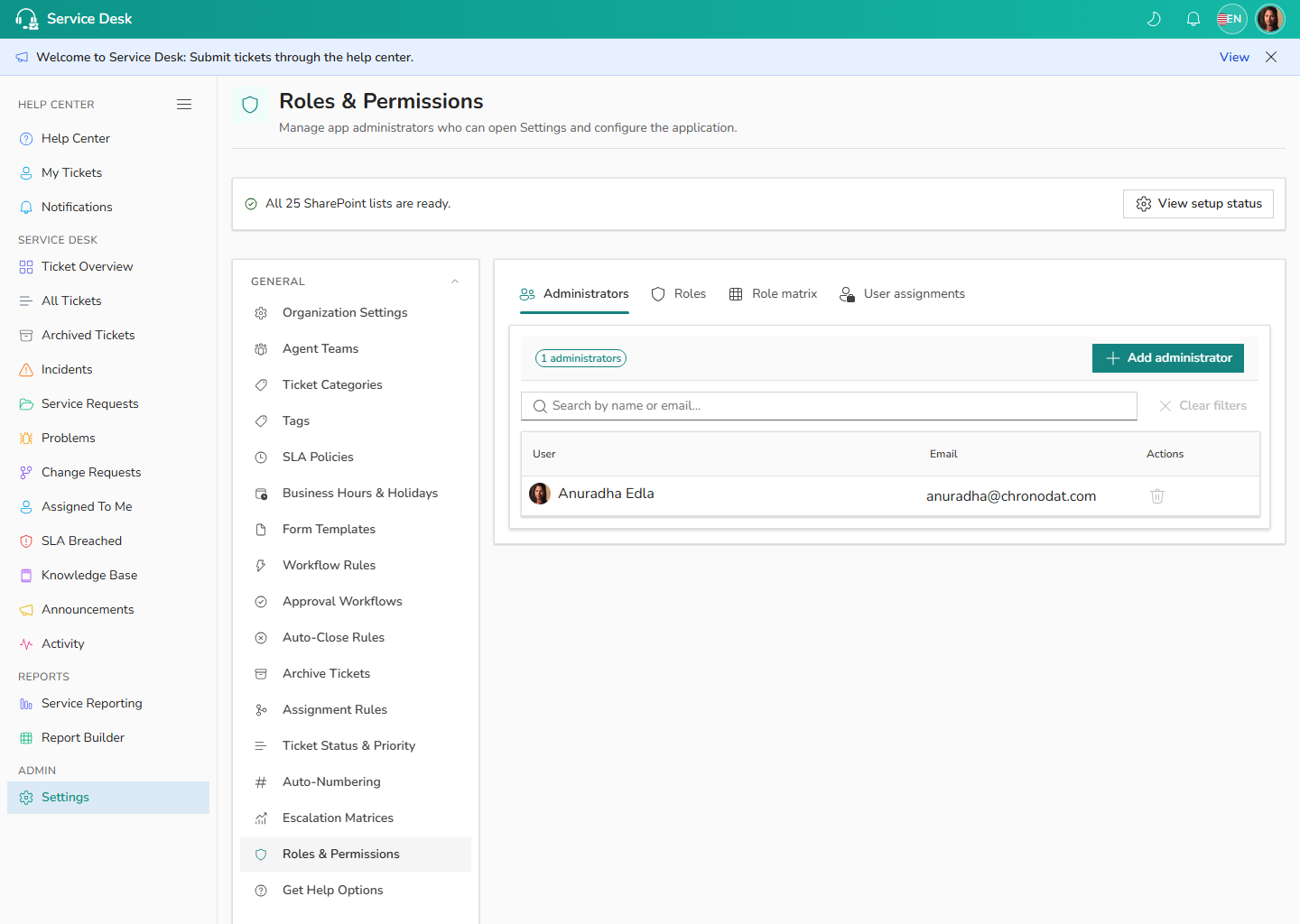
Task: Click the Announcements megaphone icon
Action: (26, 609)
